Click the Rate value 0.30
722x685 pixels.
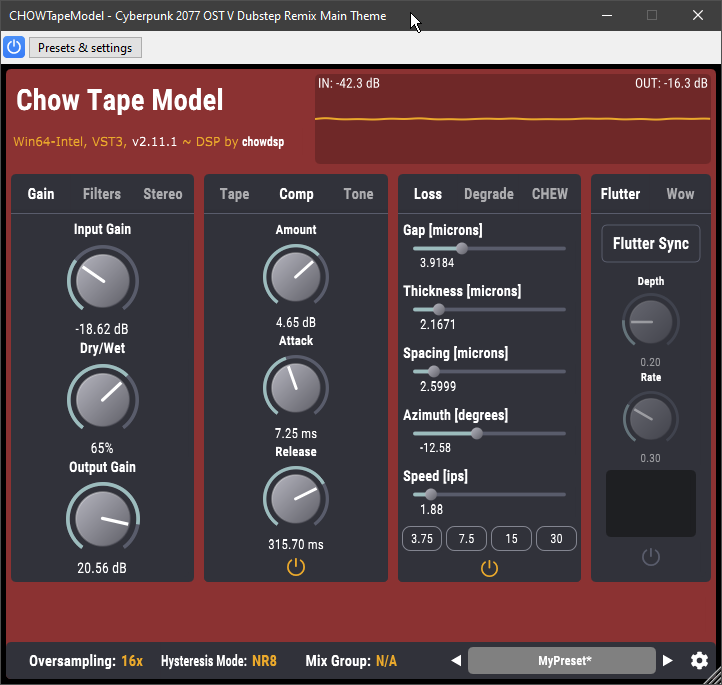tap(650, 458)
